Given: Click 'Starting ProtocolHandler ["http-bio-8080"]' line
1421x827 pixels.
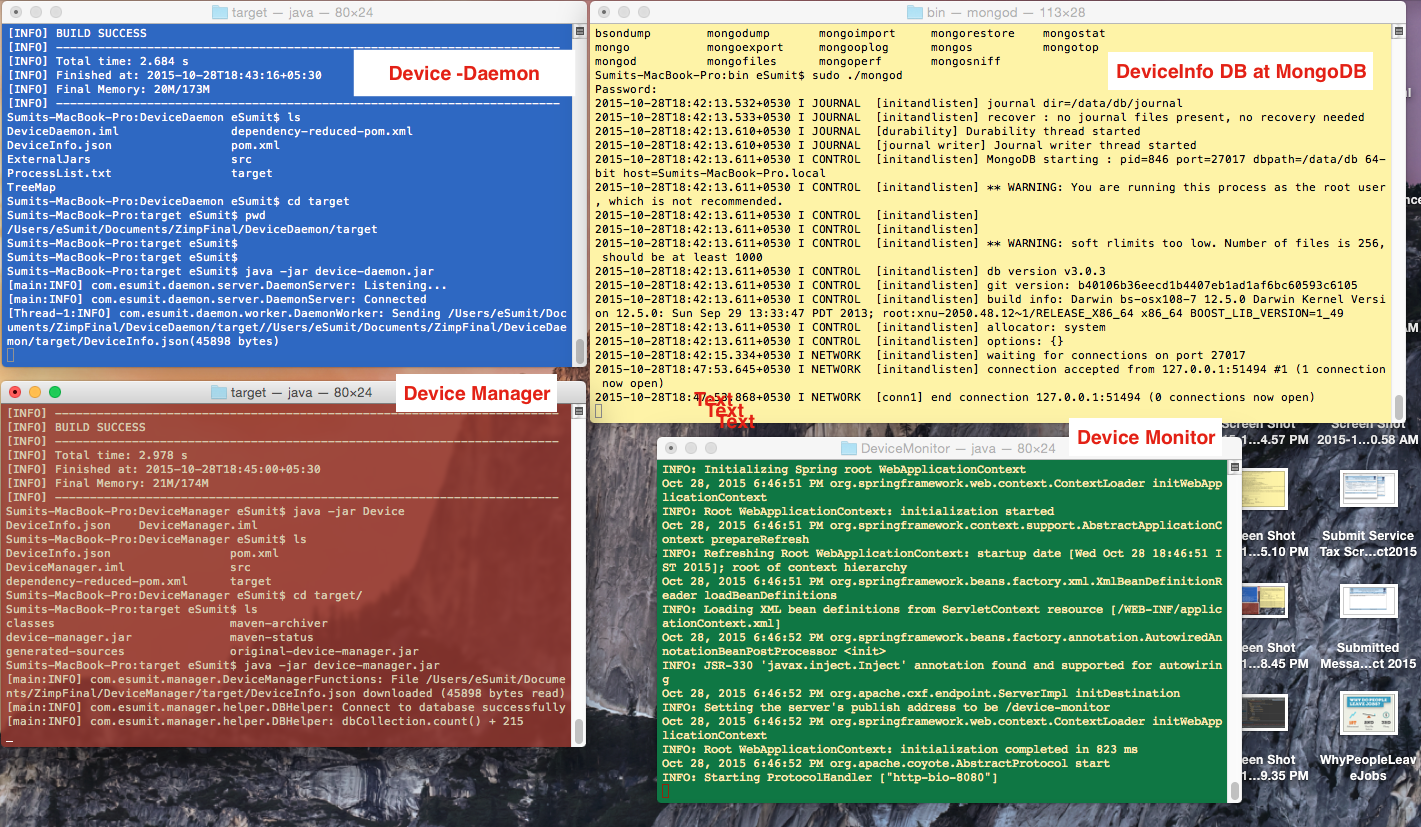Looking at the screenshot, I should 830,777.
